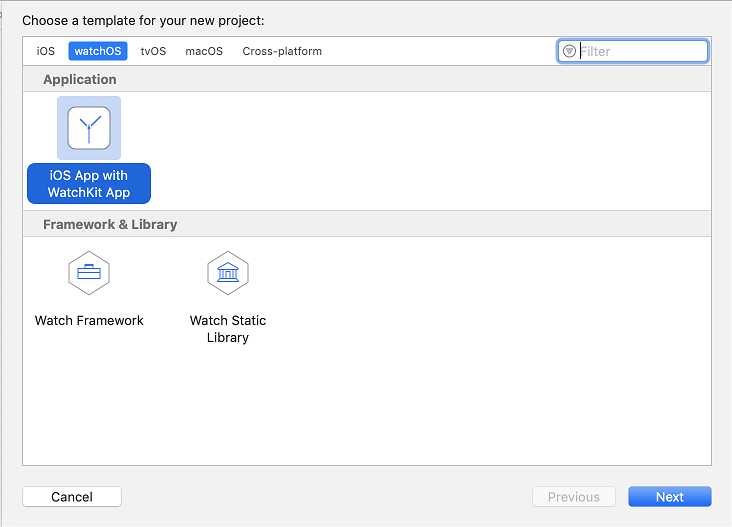Image resolution: width=732 pixels, height=527 pixels.
Task: Select the 'Watch Static Library' text label
Action: point(228,329)
